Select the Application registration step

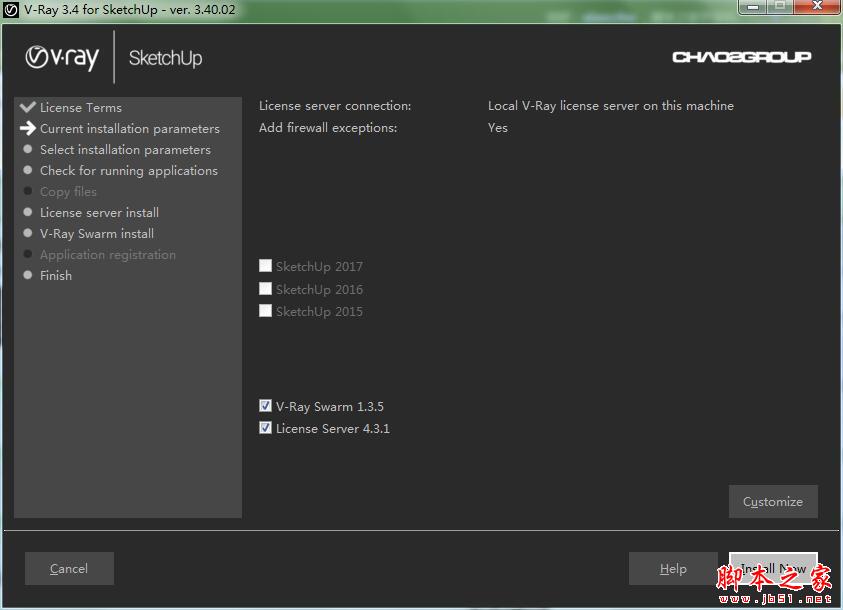[108, 254]
